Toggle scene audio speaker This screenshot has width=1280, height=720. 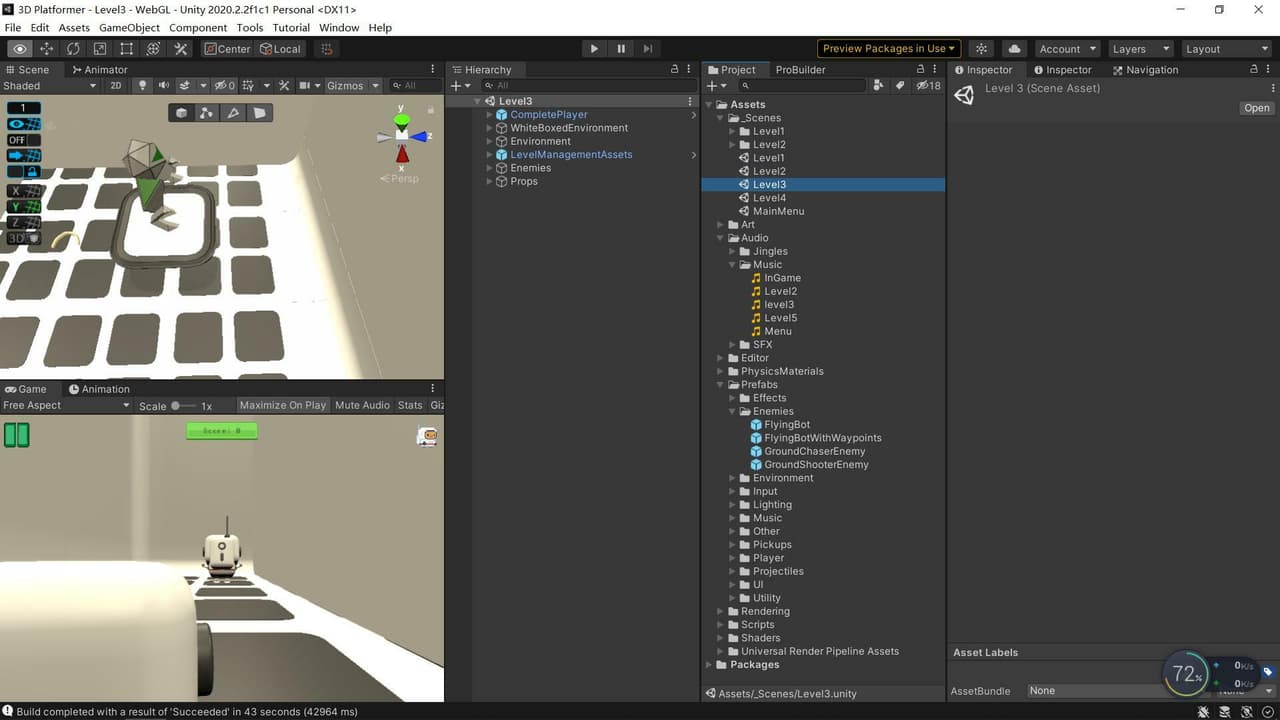click(163, 85)
